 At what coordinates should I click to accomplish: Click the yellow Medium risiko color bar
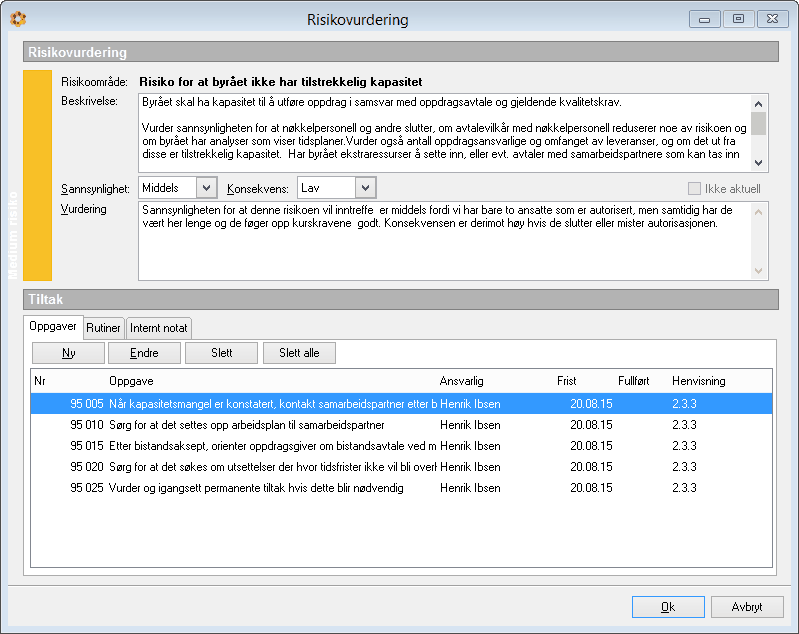pyautogui.click(x=37, y=175)
